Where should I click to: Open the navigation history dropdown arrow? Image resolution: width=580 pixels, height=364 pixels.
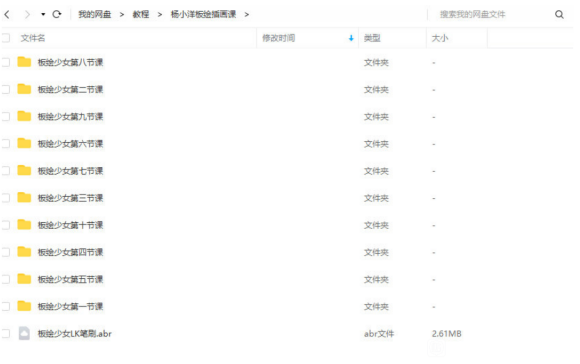43,14
